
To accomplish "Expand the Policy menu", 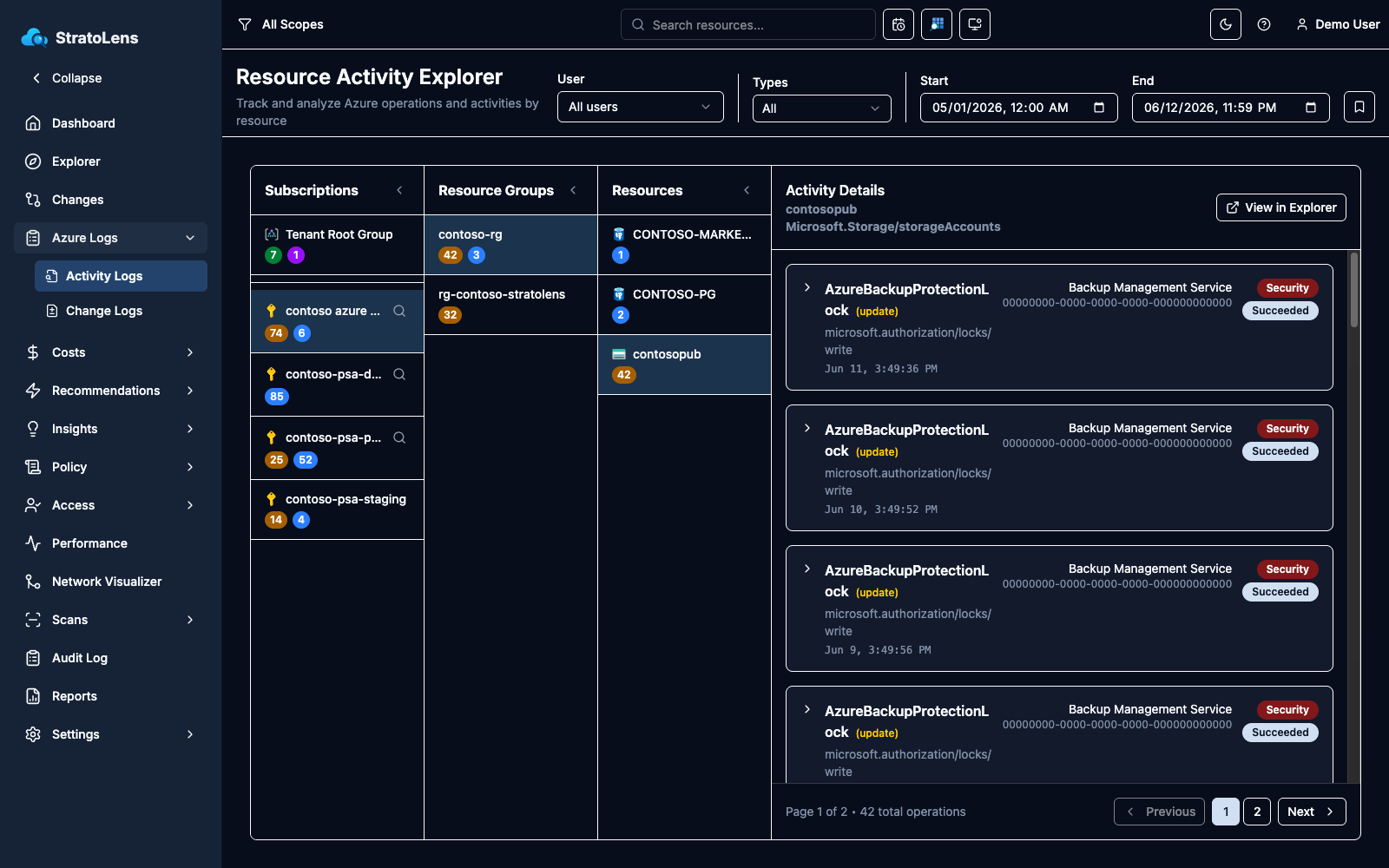I will [x=111, y=467].
